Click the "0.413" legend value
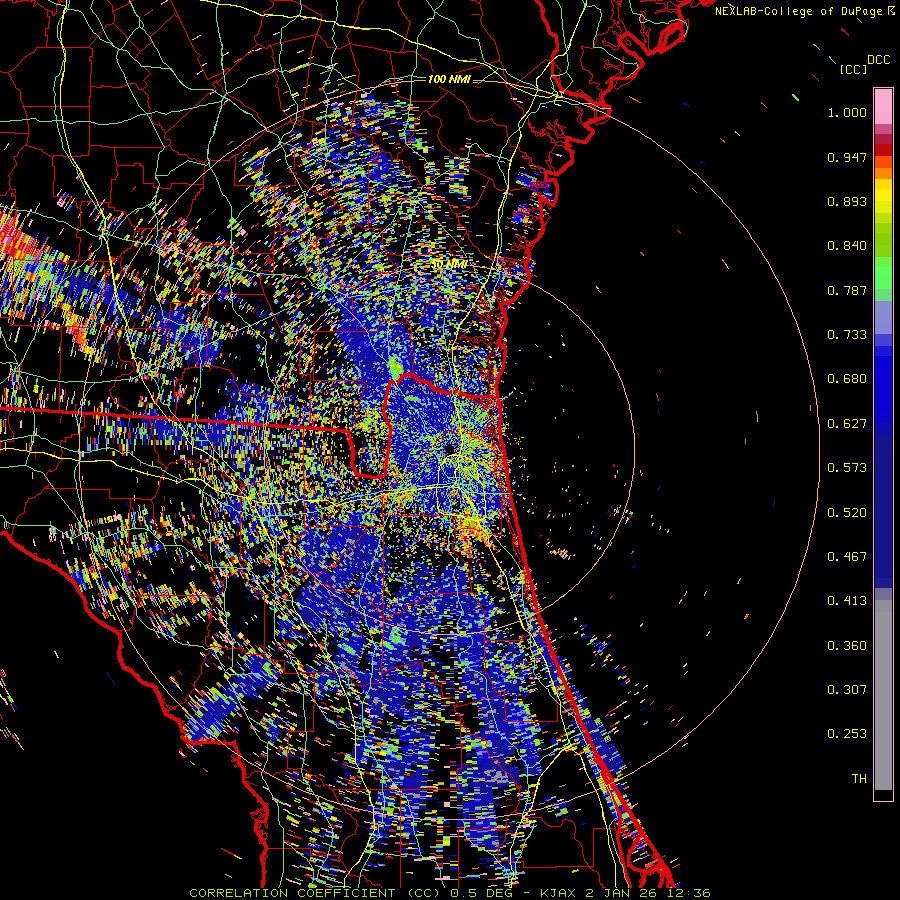Viewport: 900px width, 900px height. (x=847, y=601)
